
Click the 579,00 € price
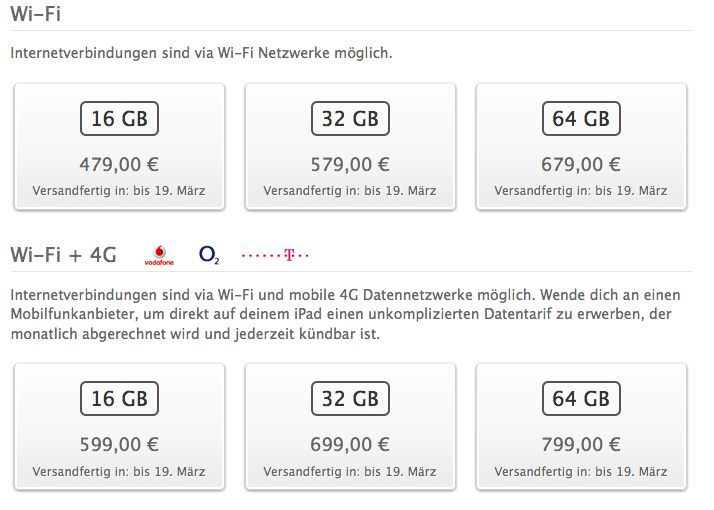[x=350, y=164]
